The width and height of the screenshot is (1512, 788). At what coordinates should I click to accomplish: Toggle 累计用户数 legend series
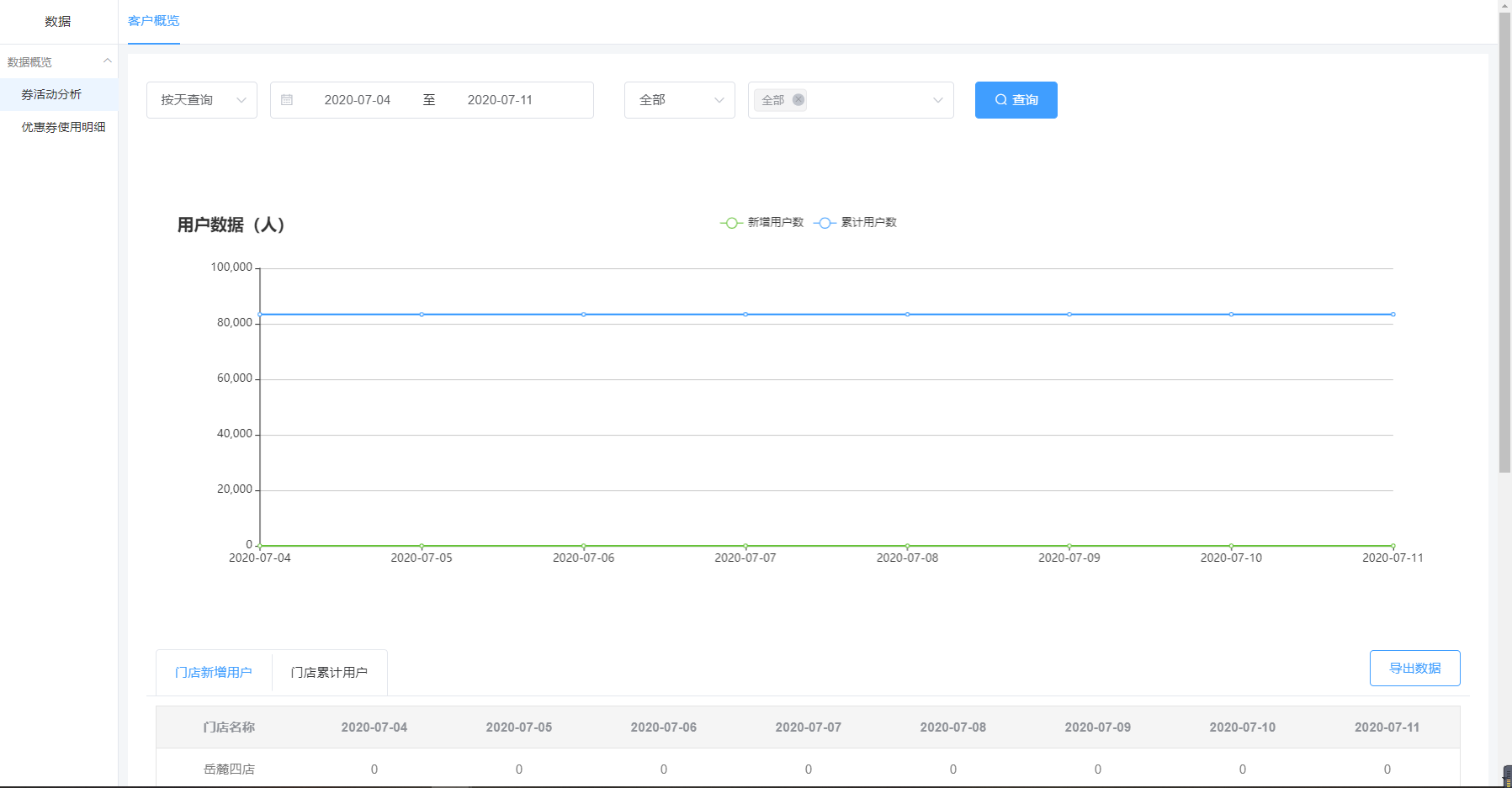coord(857,223)
